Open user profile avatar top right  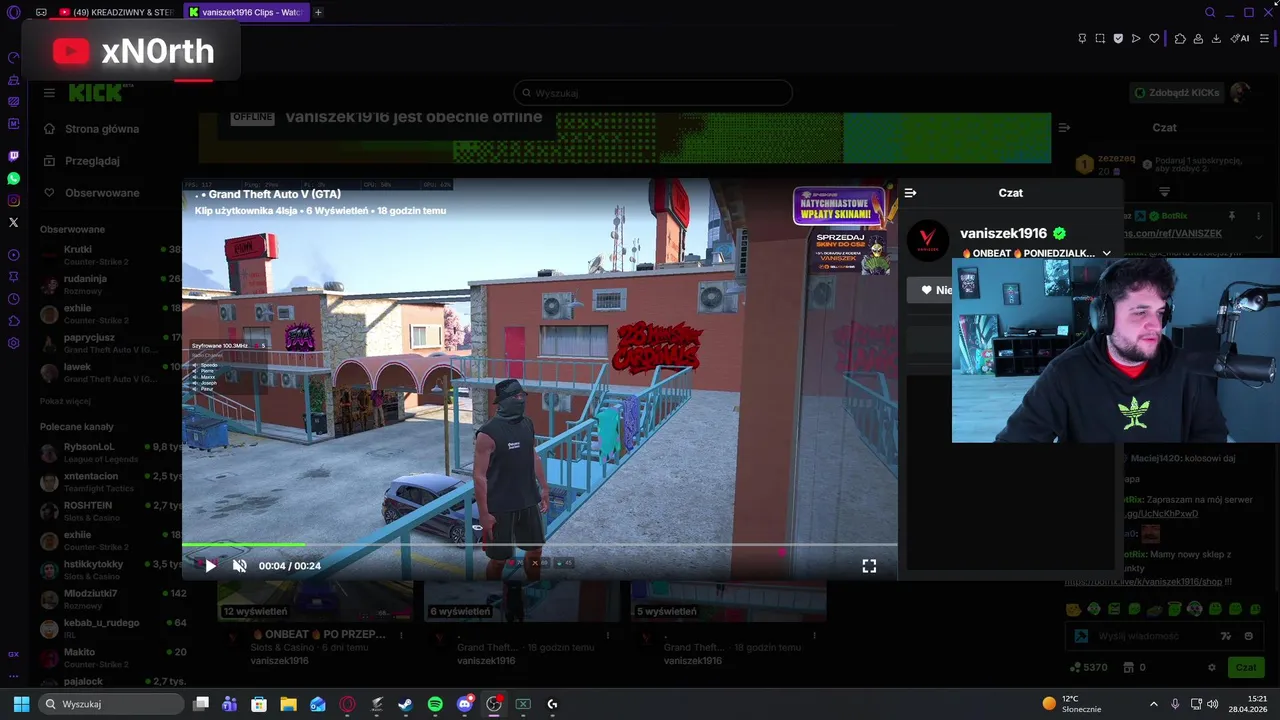pyautogui.click(x=1240, y=93)
